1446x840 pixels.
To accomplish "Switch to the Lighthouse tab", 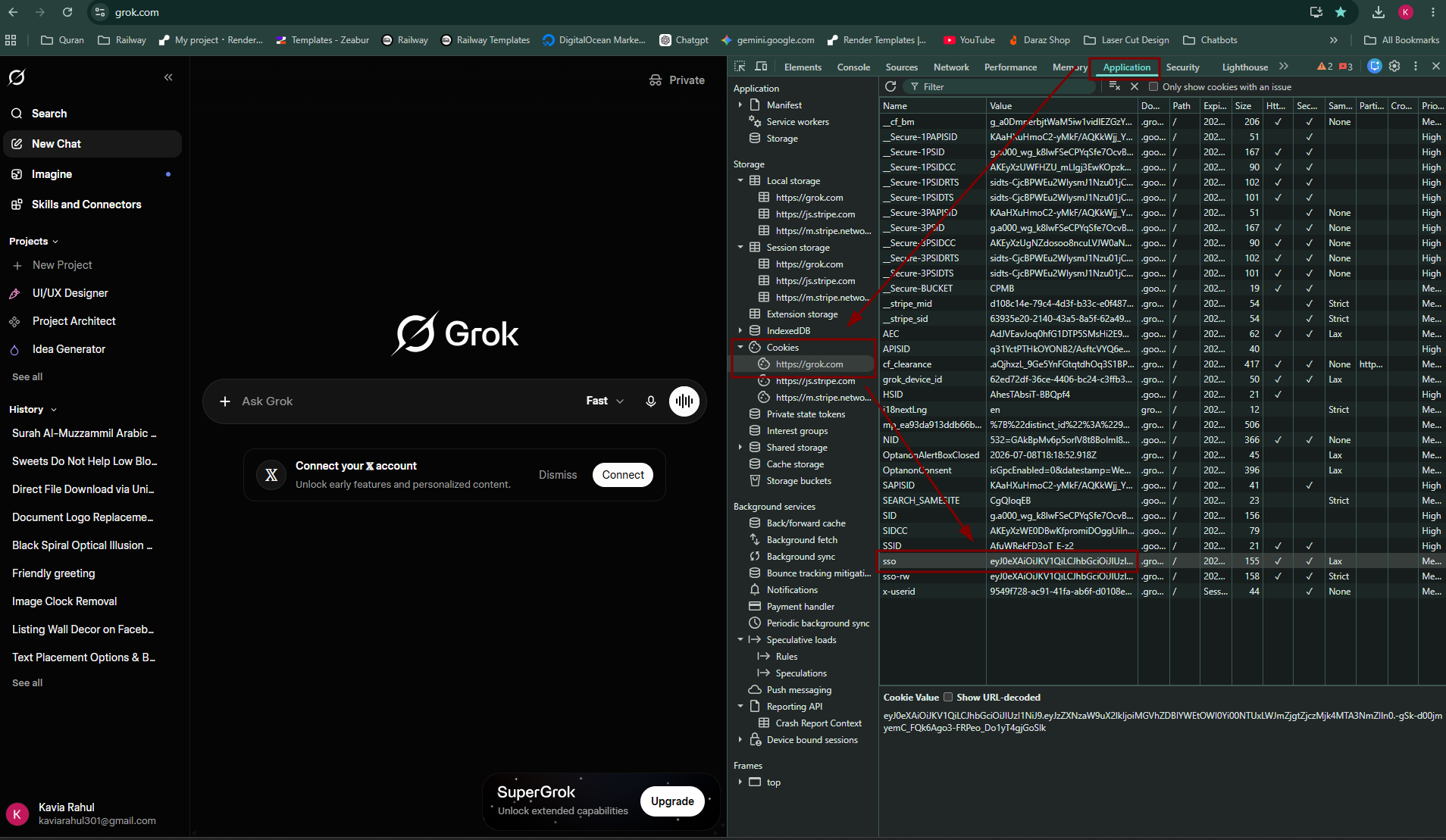I will coord(1245,67).
